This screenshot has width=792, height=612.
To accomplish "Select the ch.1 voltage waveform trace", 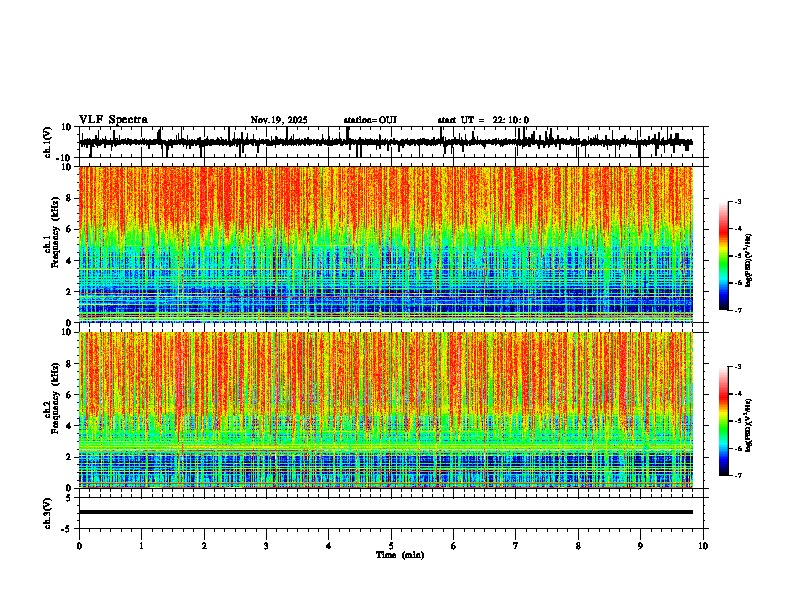I will [385, 142].
